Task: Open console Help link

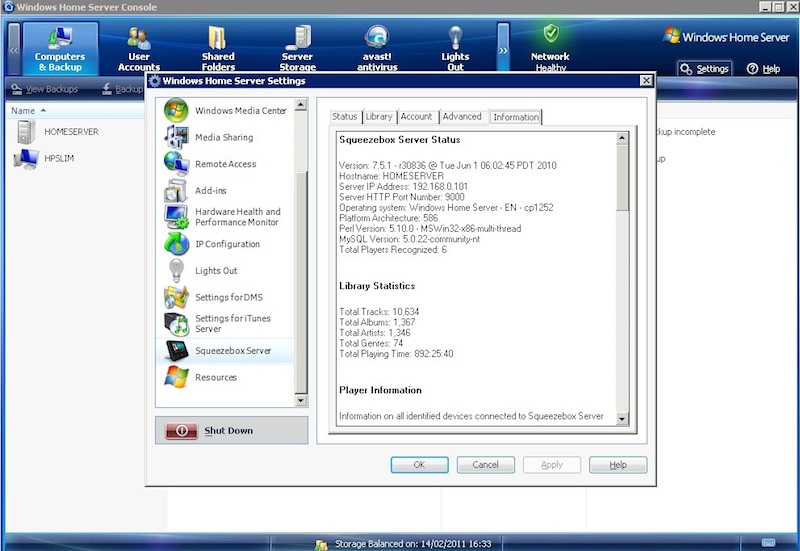Action: pos(764,69)
